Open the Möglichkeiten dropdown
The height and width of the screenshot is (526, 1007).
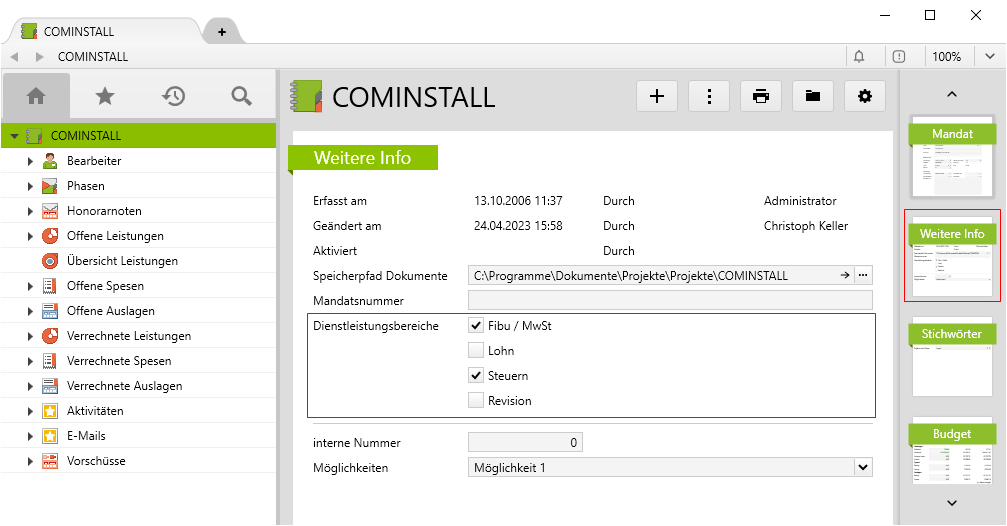coord(863,467)
